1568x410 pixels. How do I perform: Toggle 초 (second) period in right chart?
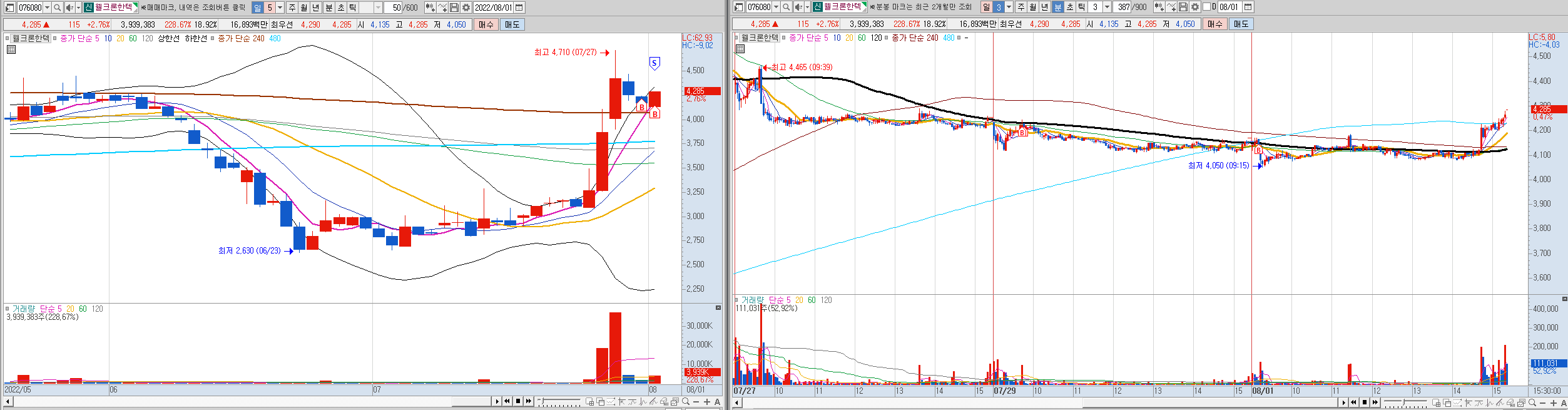point(1070,7)
